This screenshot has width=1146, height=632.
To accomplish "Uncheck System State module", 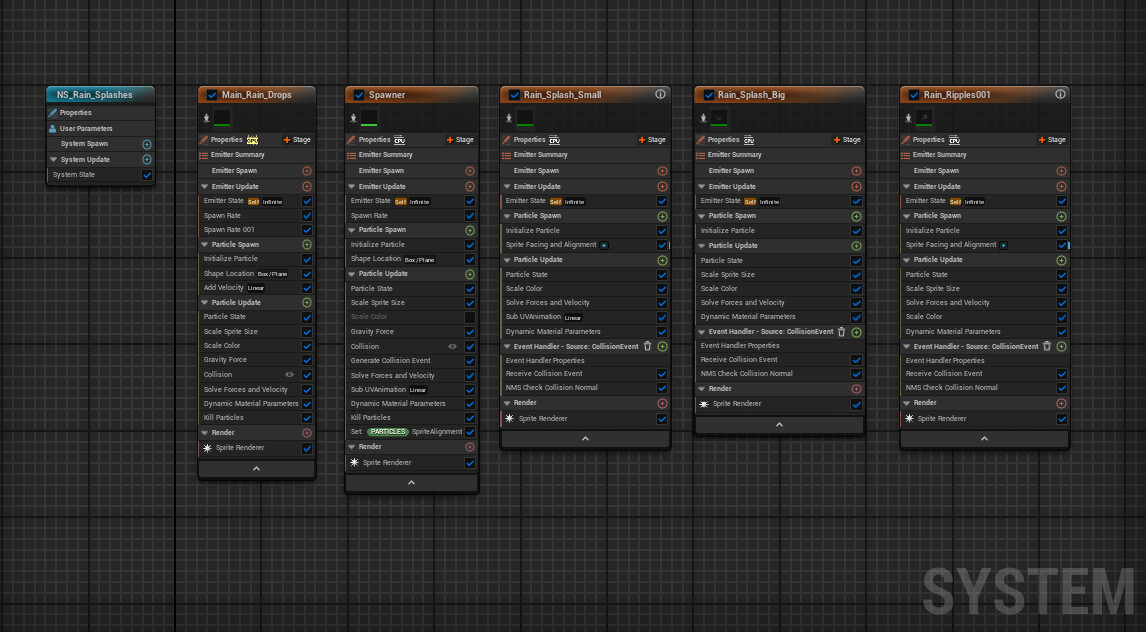I will coord(147,175).
